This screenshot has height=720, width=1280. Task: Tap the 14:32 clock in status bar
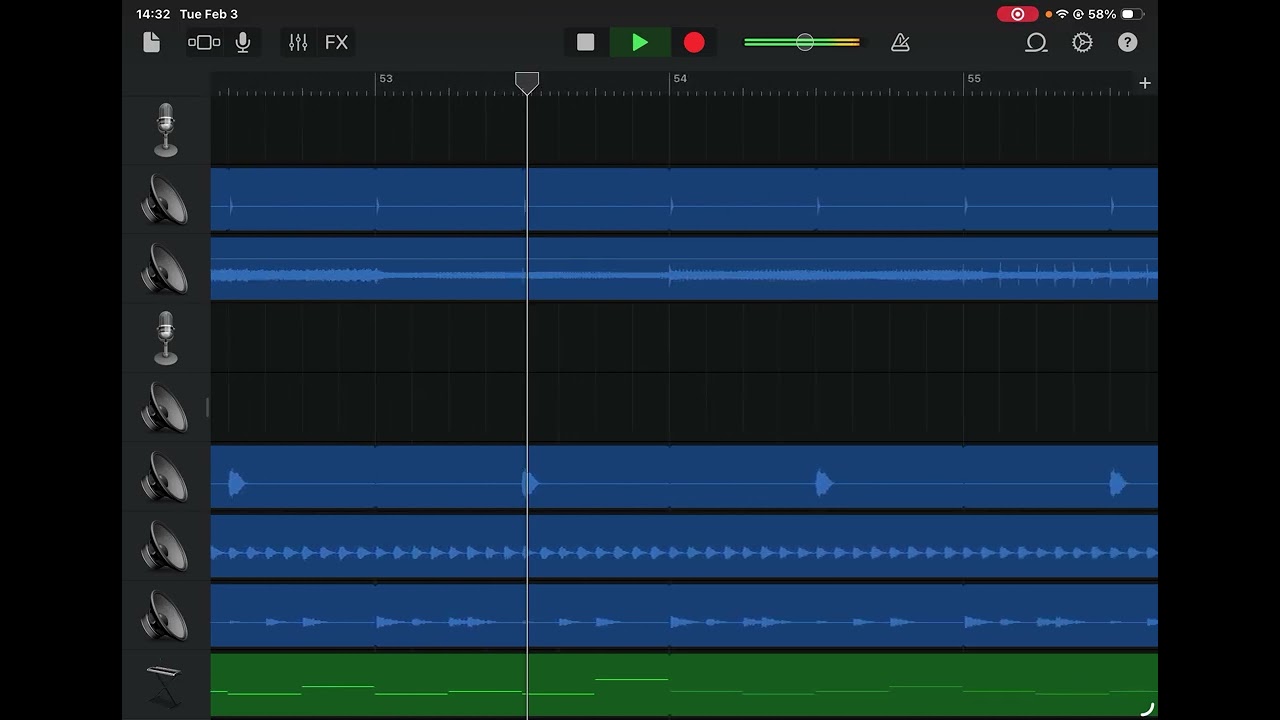153,14
